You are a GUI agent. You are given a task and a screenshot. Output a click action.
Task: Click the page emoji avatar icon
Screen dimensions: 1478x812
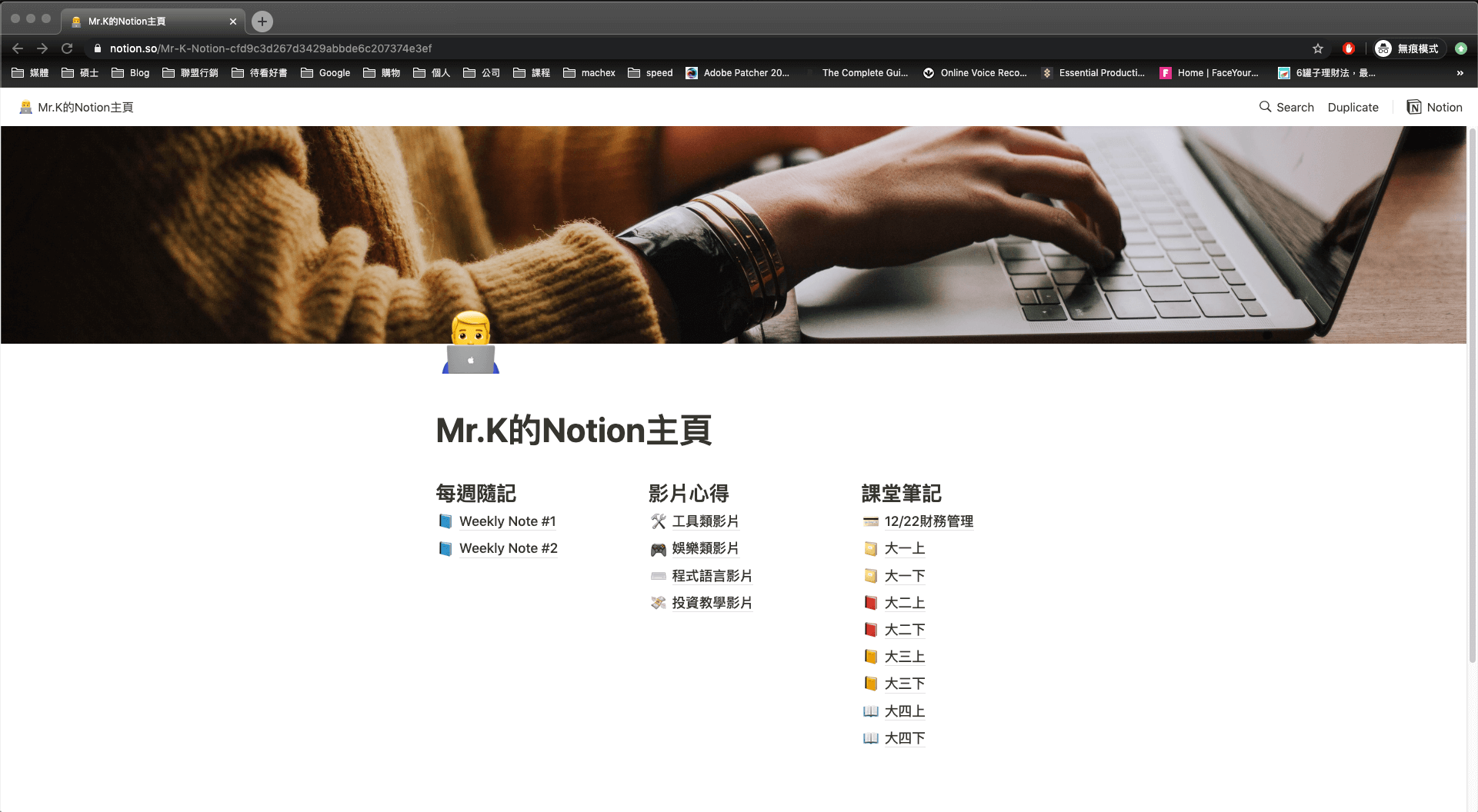click(471, 342)
